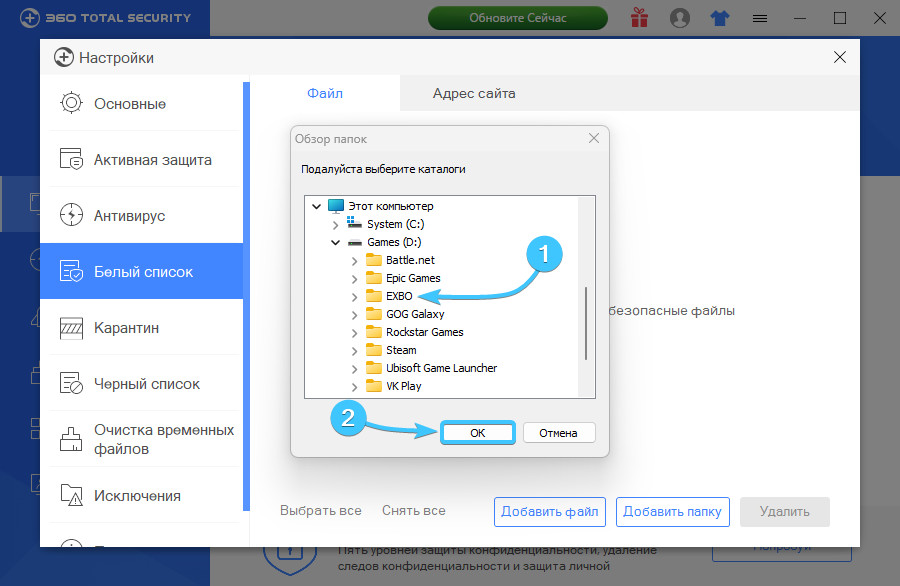900x586 pixels.
Task: Switch to the Файл tab
Action: (324, 94)
